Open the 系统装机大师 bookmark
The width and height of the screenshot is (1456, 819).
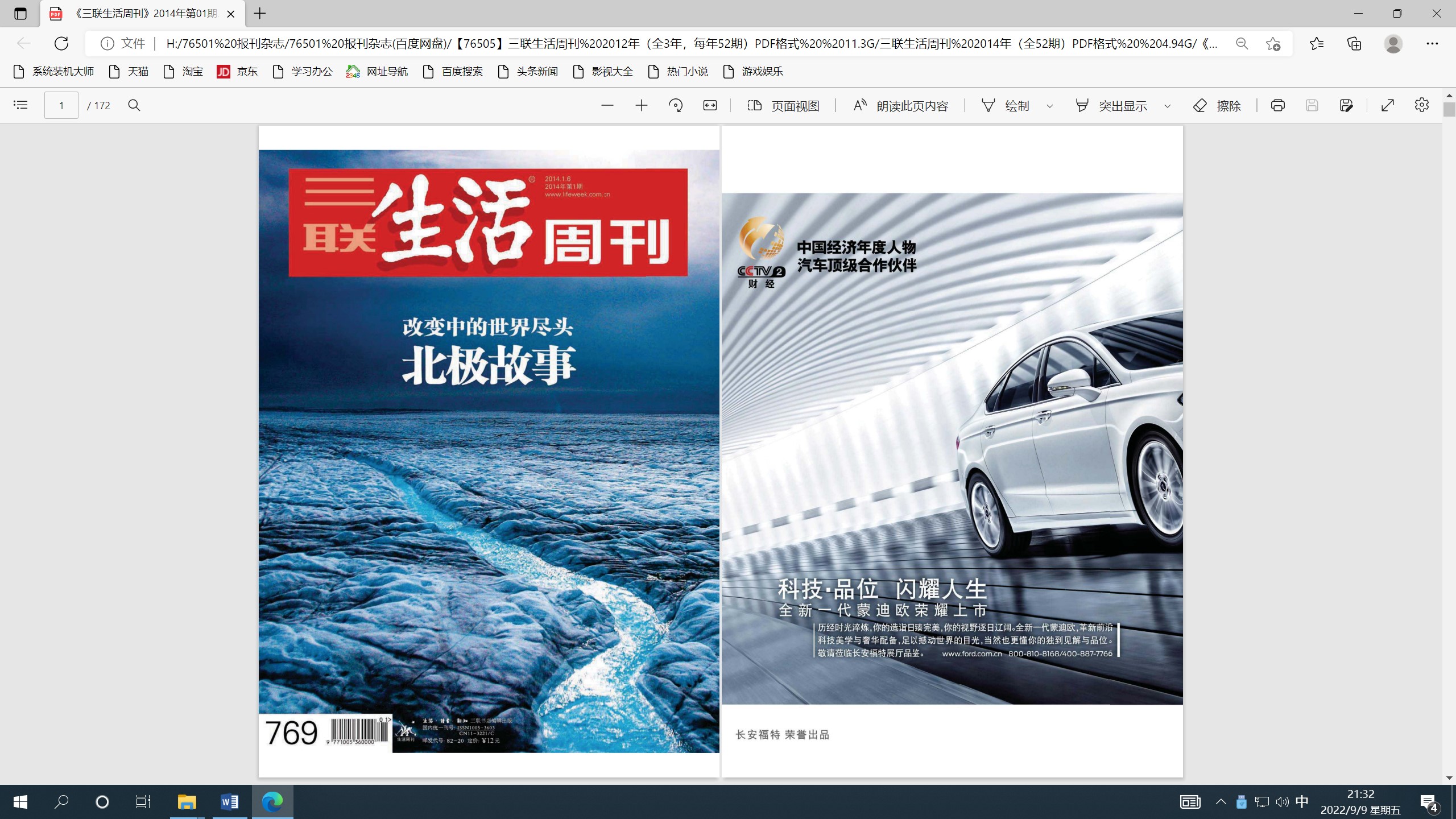(x=53, y=72)
